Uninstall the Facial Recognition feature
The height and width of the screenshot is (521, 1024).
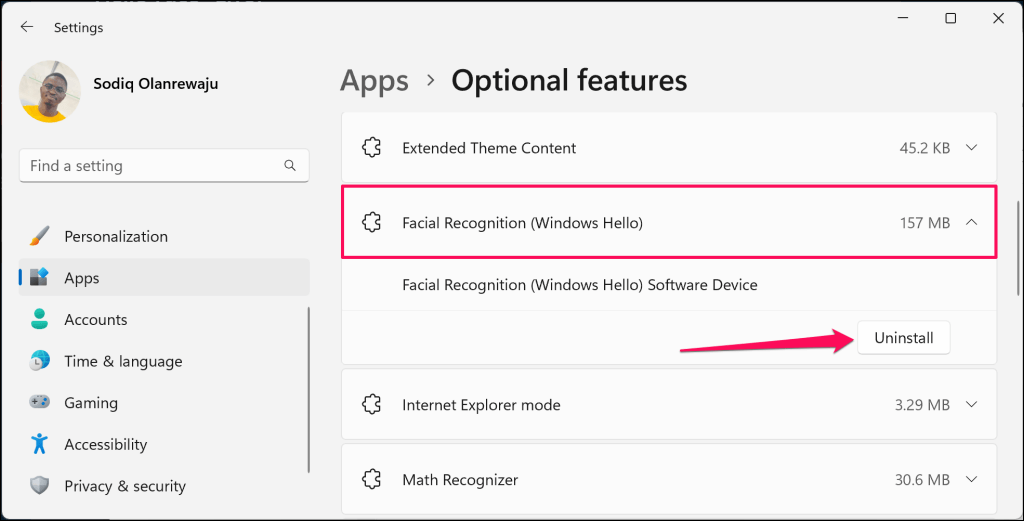(x=904, y=338)
